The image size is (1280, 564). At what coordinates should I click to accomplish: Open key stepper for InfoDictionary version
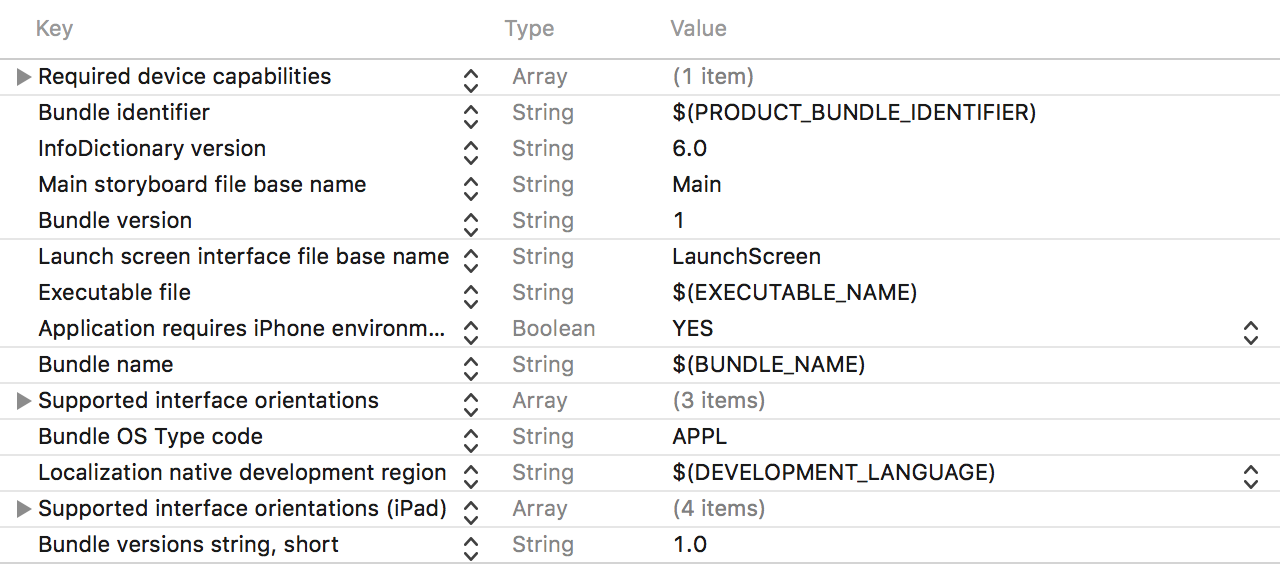[x=471, y=150]
